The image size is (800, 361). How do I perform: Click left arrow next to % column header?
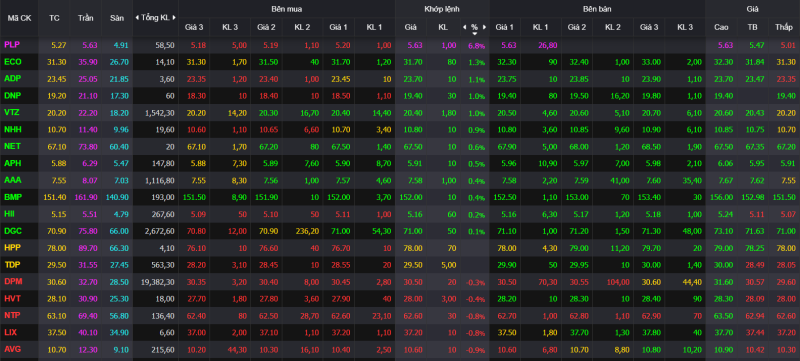click(464, 27)
